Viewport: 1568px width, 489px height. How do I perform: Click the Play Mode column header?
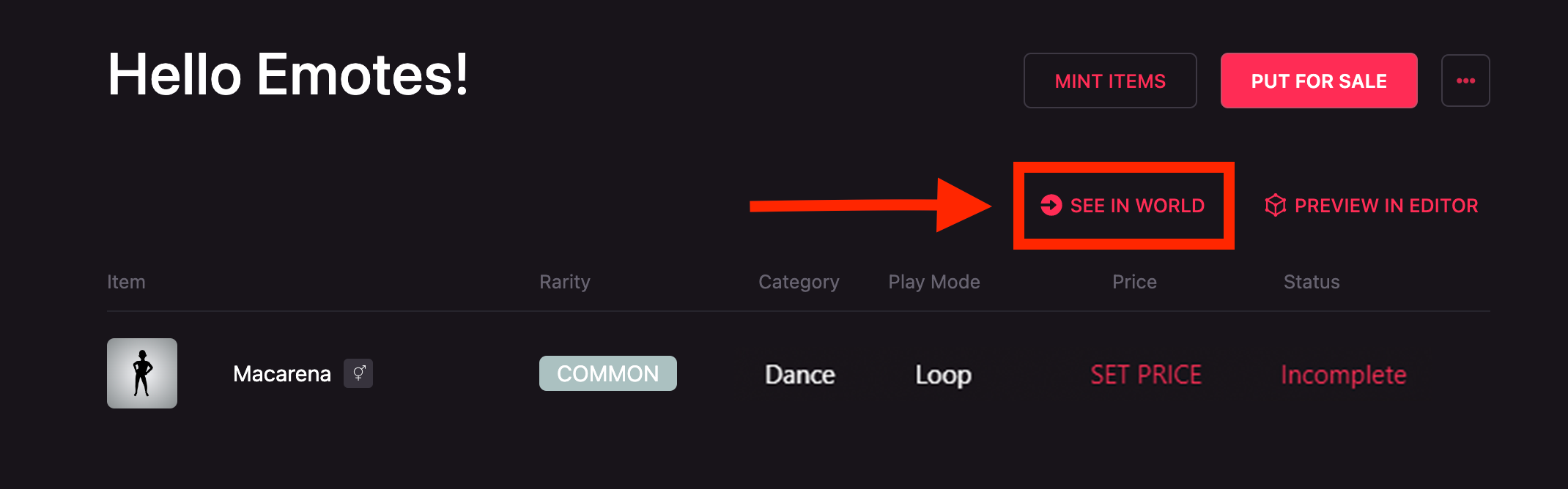tap(934, 282)
